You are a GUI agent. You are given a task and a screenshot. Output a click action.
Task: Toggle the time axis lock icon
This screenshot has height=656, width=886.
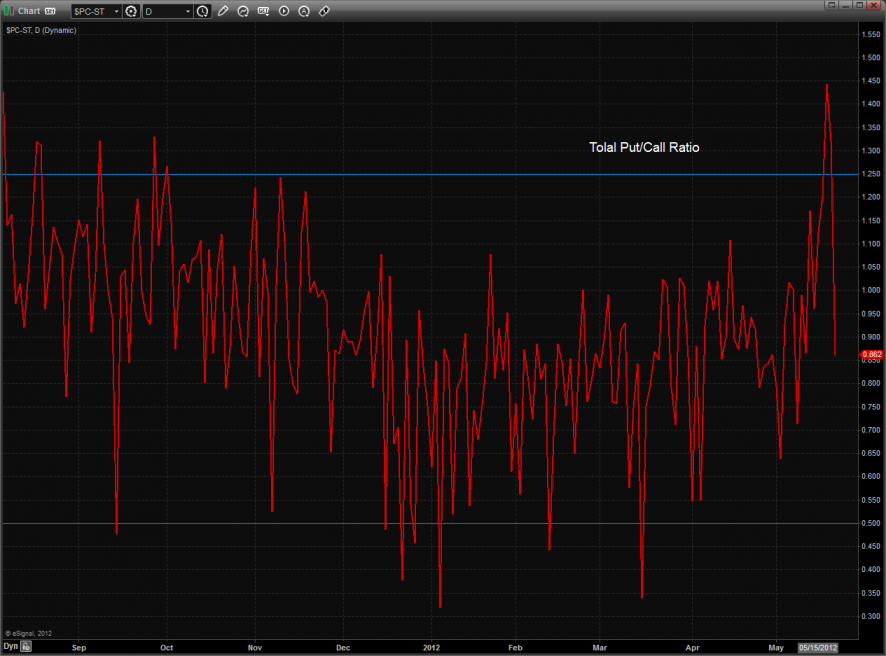[27, 647]
